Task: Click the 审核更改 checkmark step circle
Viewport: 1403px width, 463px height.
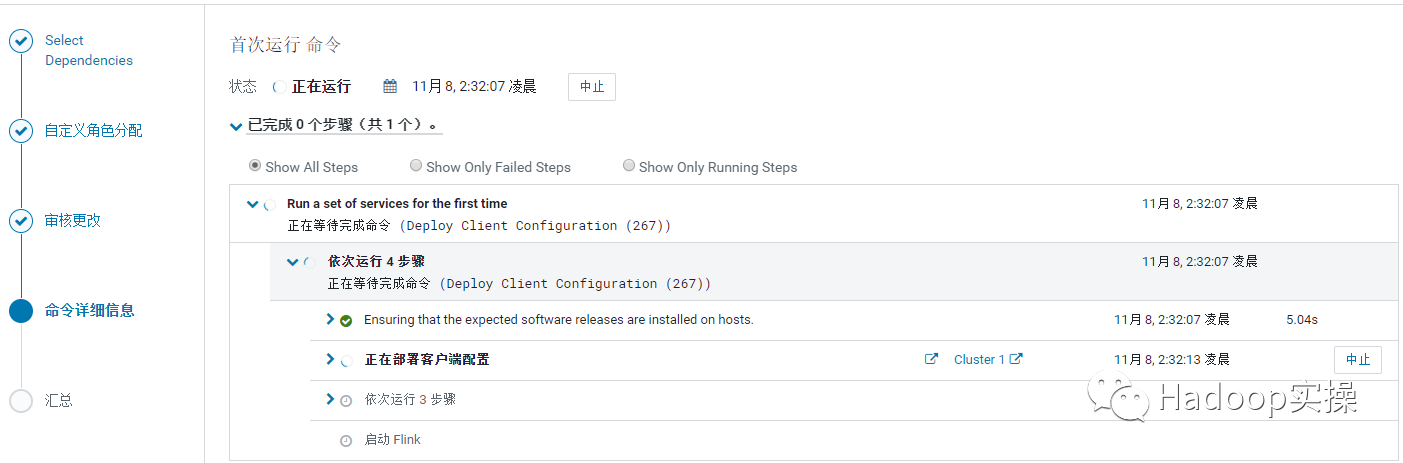Action: coord(21,221)
